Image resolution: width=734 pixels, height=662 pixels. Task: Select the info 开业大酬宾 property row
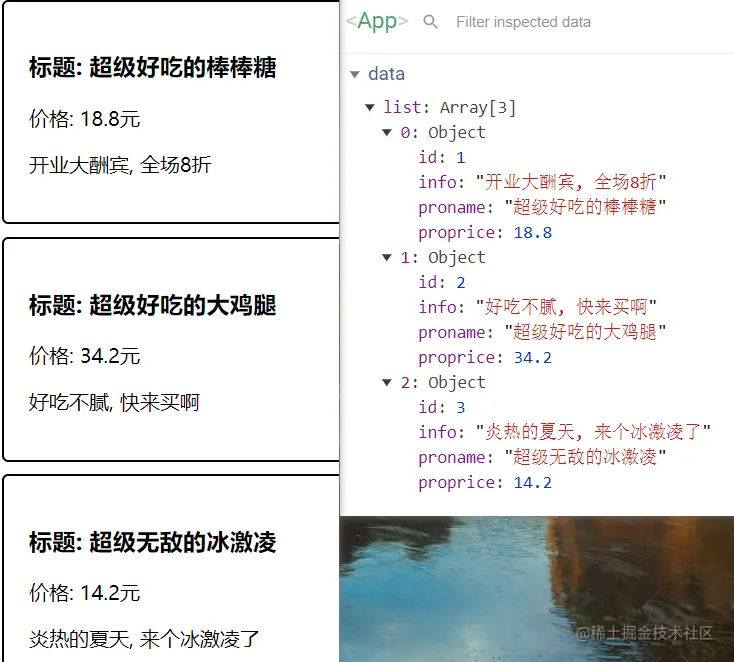coord(542,183)
